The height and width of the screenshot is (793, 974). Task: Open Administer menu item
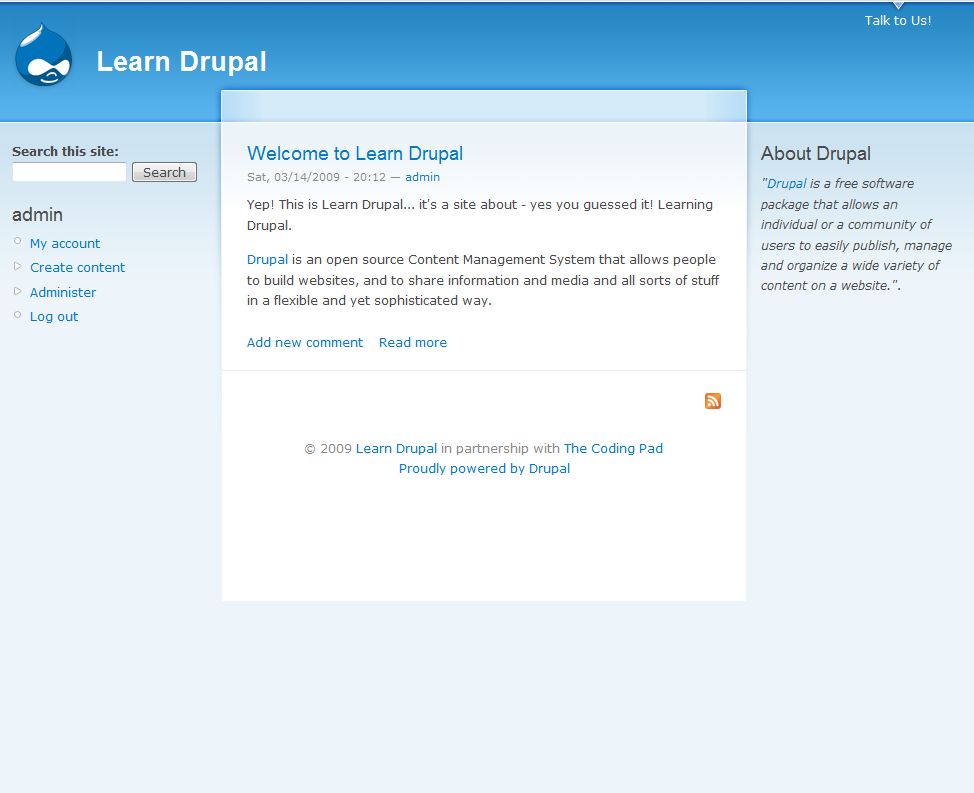(63, 292)
